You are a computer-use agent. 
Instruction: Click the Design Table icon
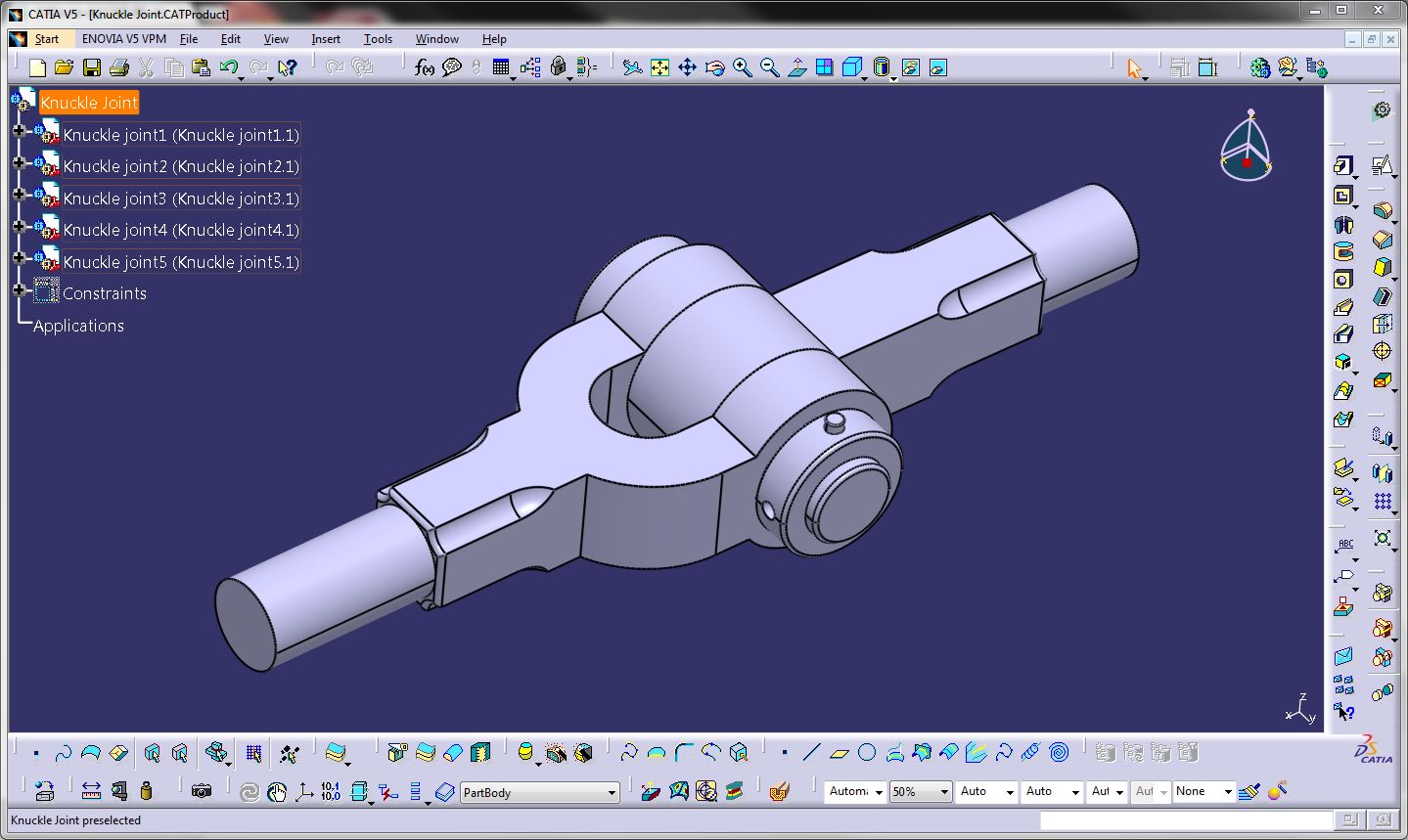click(502, 67)
